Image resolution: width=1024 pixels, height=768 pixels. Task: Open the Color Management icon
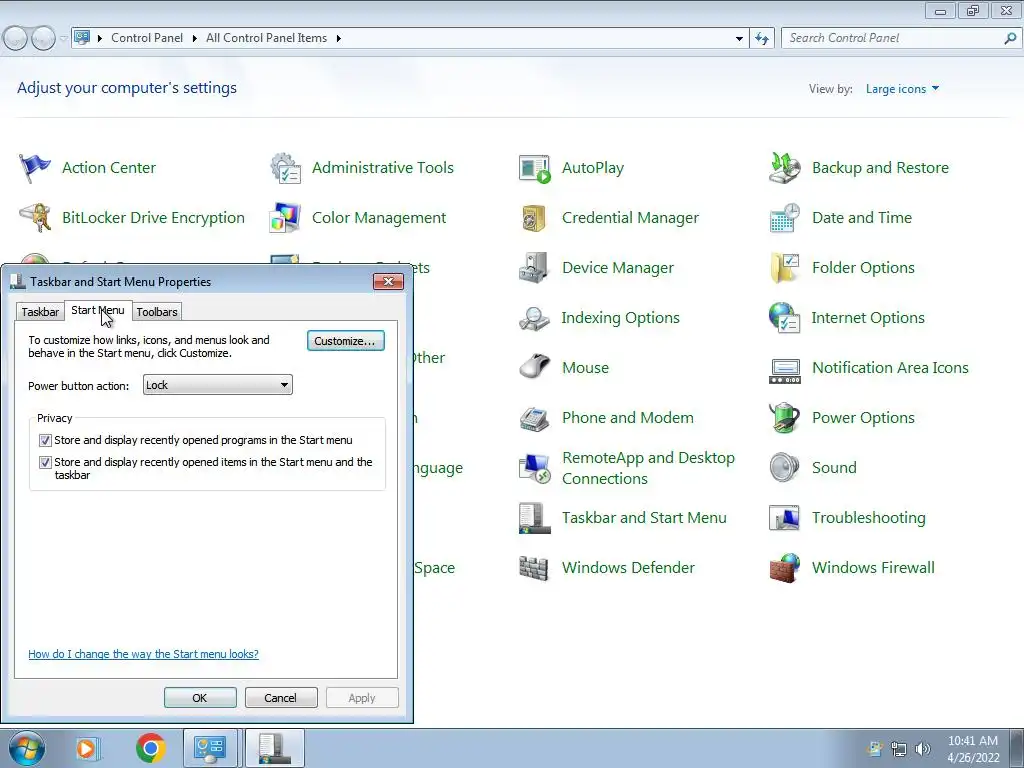(x=285, y=217)
